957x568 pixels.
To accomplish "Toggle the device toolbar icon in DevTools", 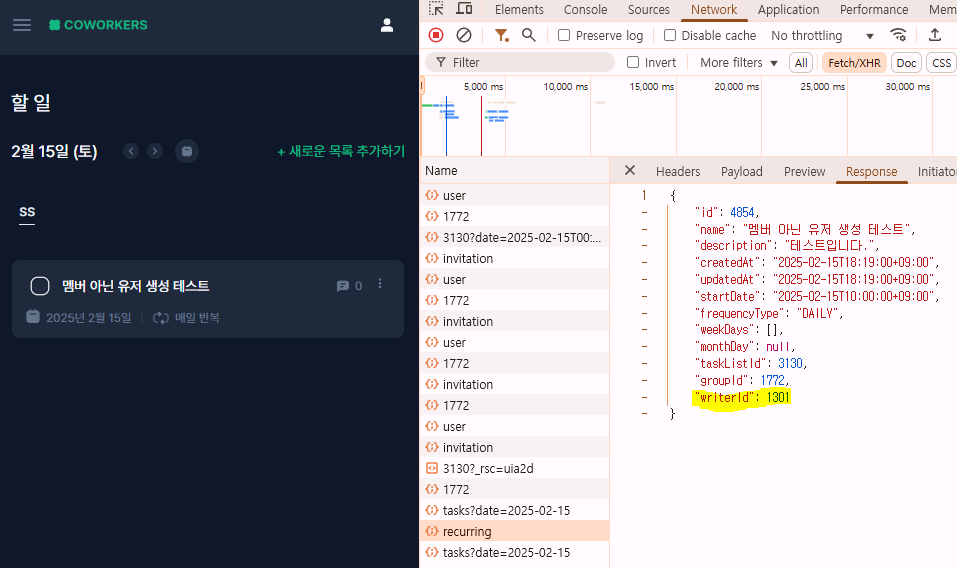I will [x=464, y=9].
